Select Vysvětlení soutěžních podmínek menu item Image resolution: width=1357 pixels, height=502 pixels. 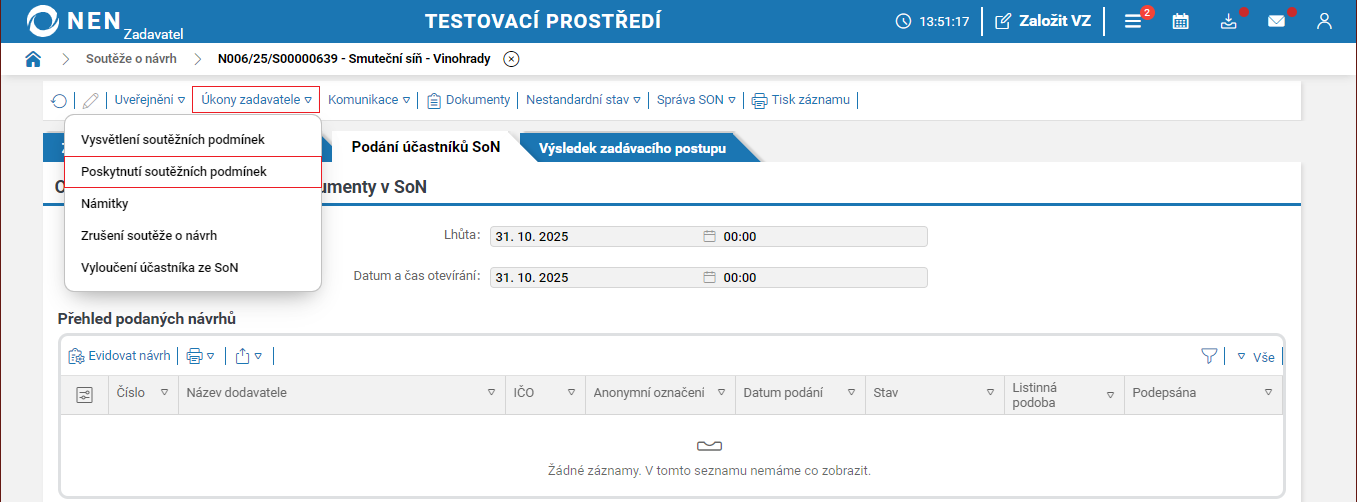(x=193, y=139)
